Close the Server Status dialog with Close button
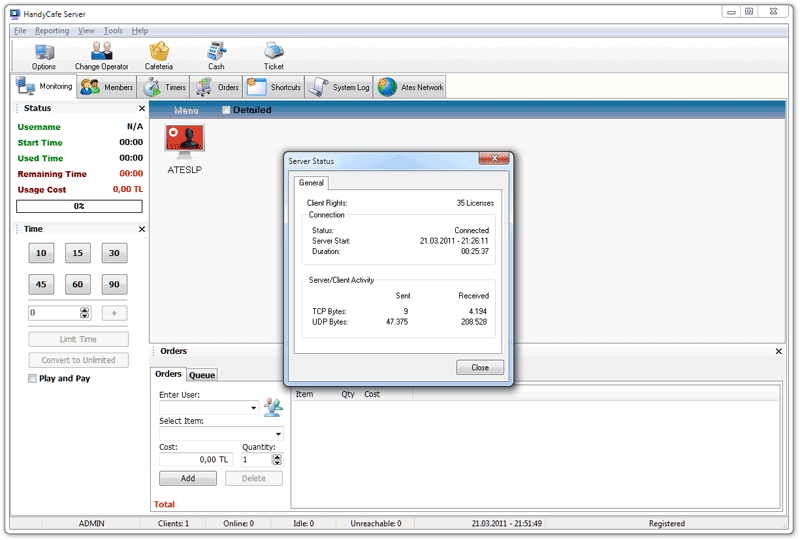This screenshot has height=540, width=800. coord(480,367)
